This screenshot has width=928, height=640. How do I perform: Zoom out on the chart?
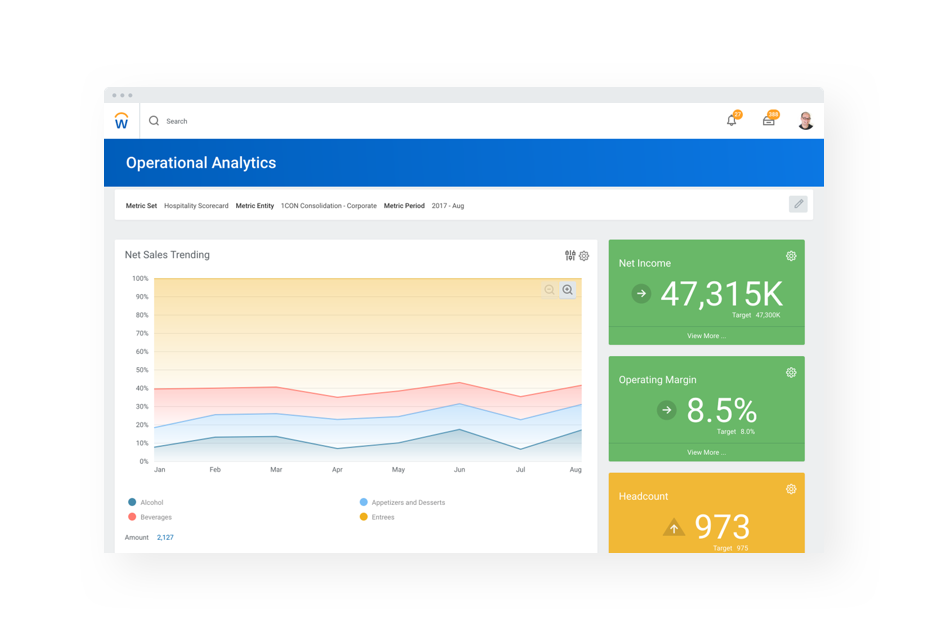point(549,290)
